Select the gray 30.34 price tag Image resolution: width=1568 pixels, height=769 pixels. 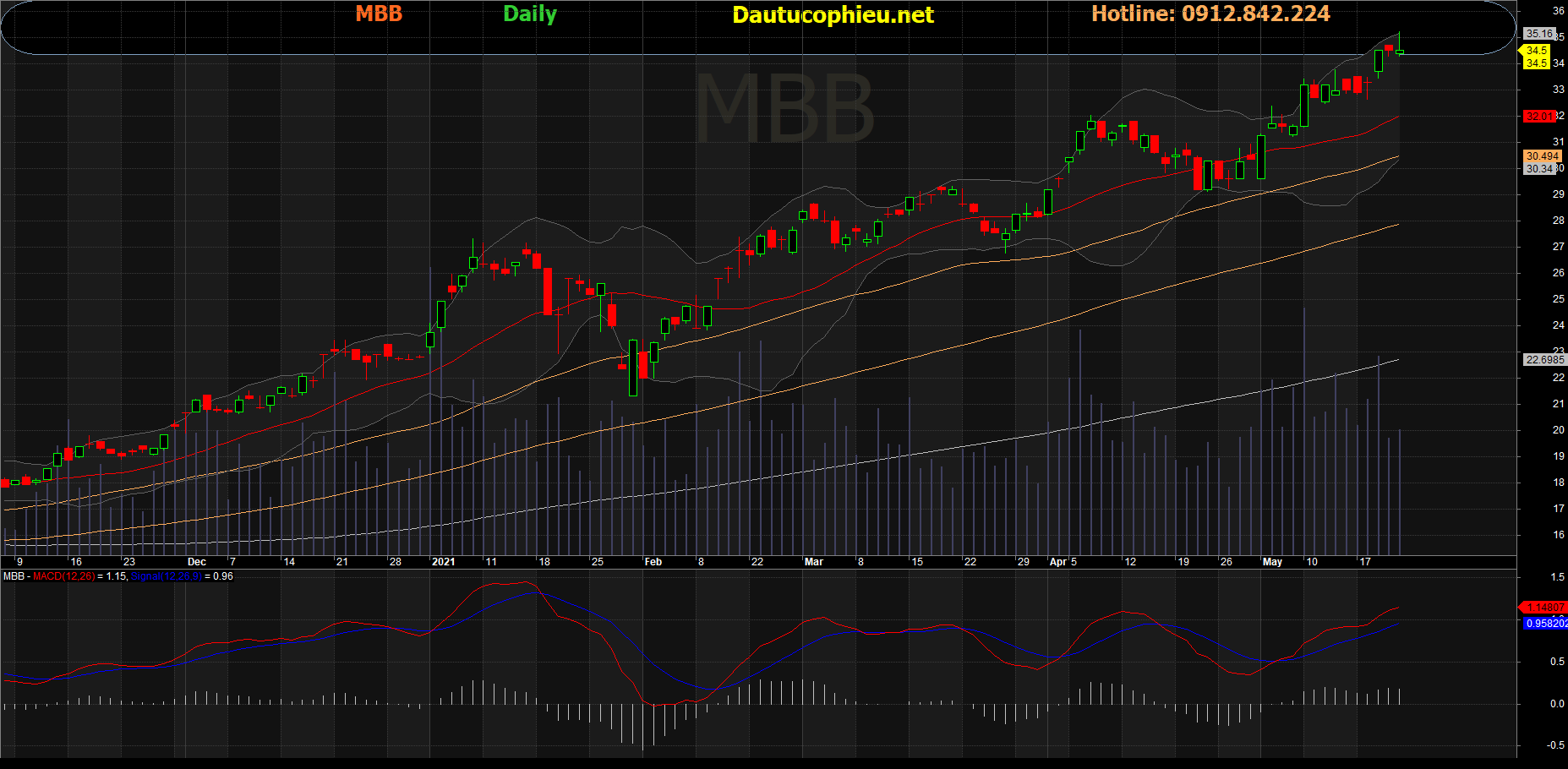(1539, 169)
